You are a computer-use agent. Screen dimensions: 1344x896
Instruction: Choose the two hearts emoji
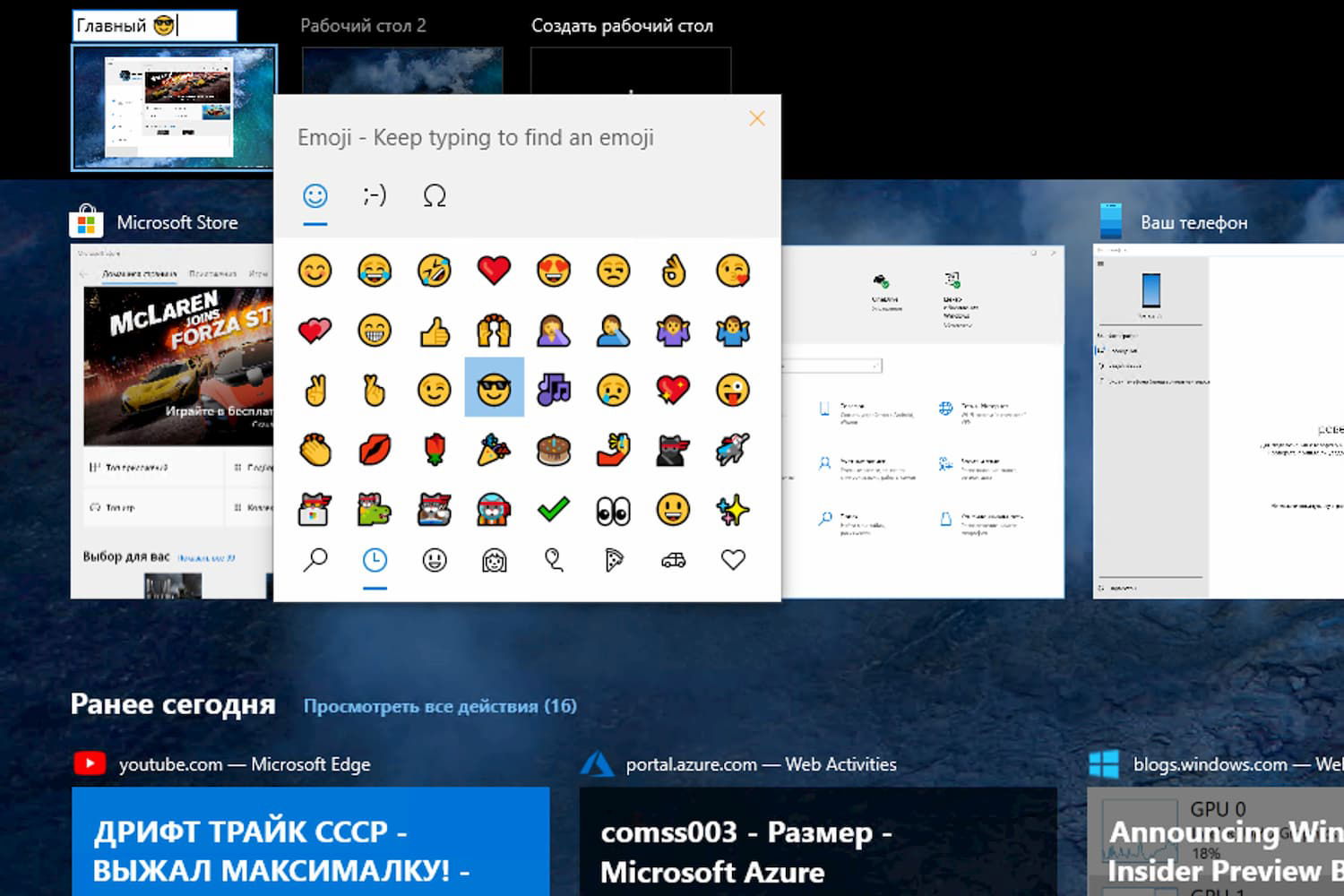(x=314, y=331)
